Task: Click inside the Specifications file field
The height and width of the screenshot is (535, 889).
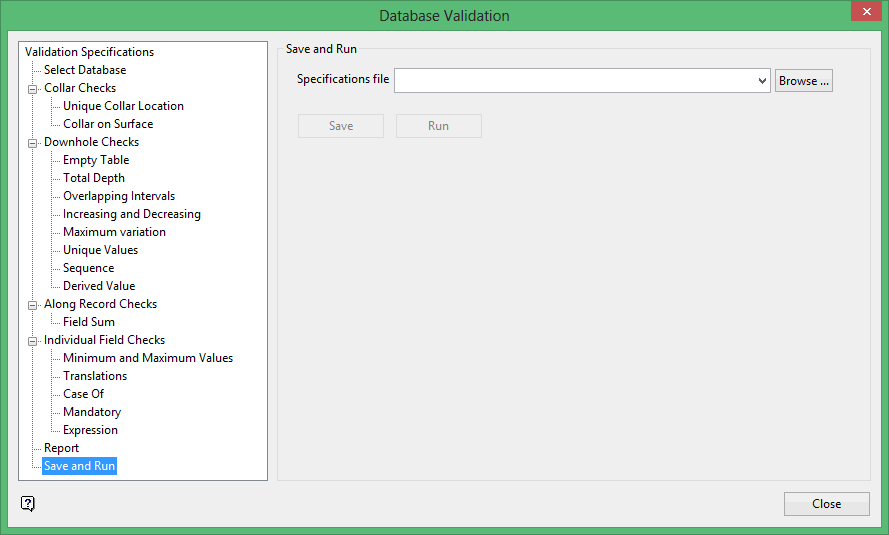Action: coord(575,81)
